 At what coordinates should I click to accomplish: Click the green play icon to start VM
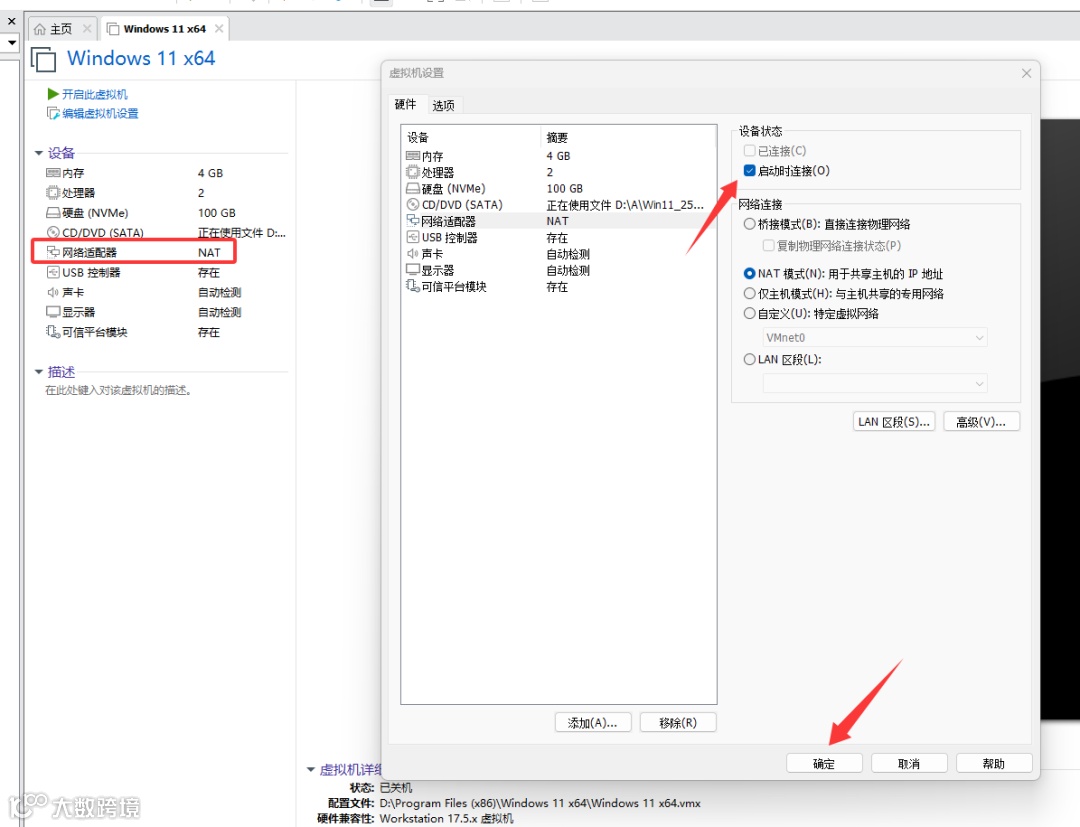[53, 94]
